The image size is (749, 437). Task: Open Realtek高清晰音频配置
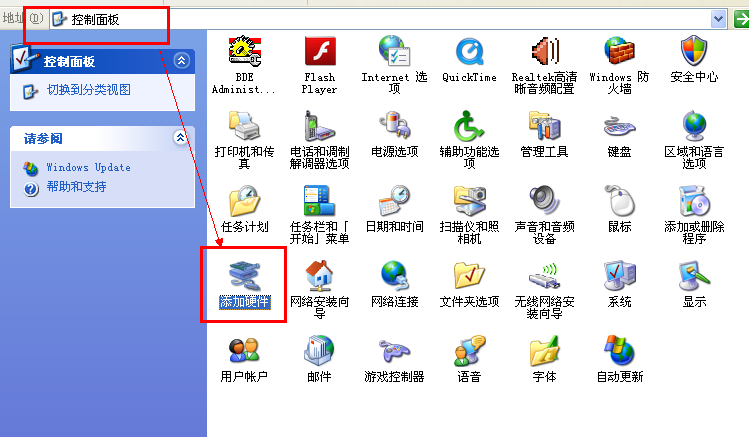[x=544, y=51]
